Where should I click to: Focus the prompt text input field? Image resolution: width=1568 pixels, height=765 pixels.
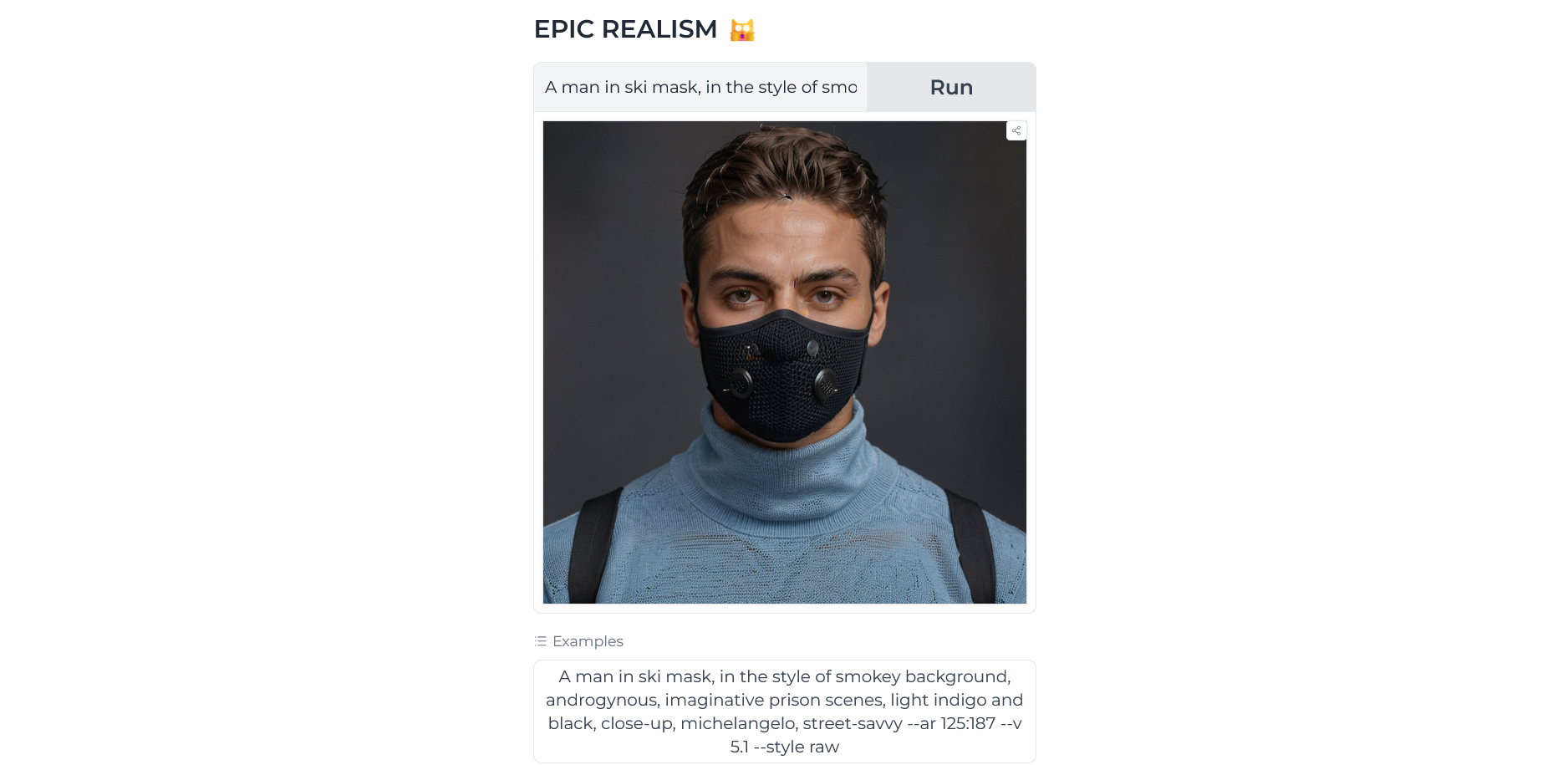click(700, 87)
